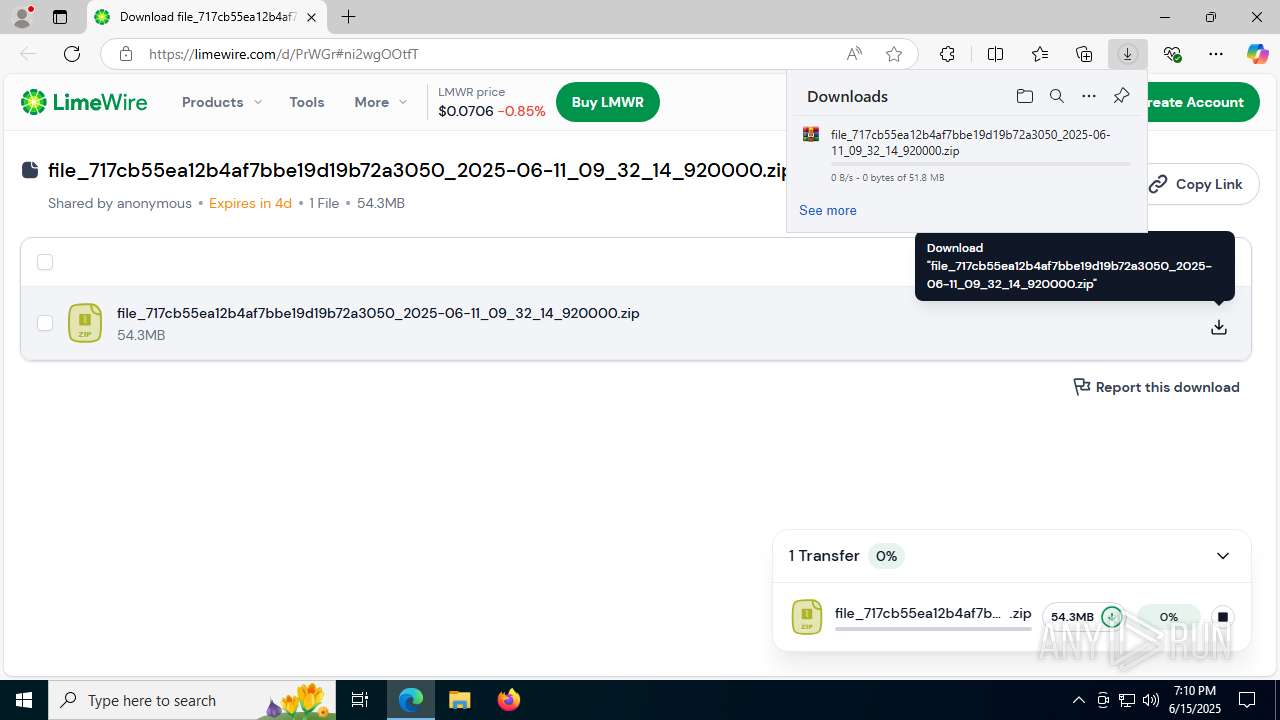Open Favorites list icon
The width and height of the screenshot is (1280, 720).
click(x=1040, y=54)
